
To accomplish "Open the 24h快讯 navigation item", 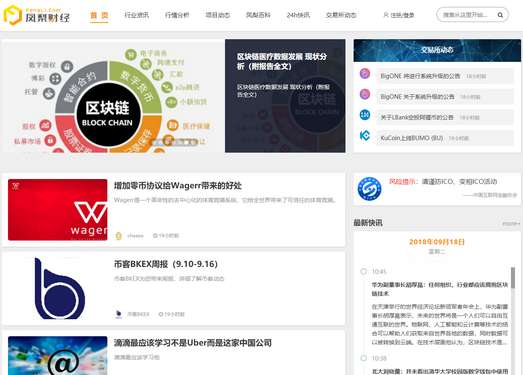I will tap(298, 15).
